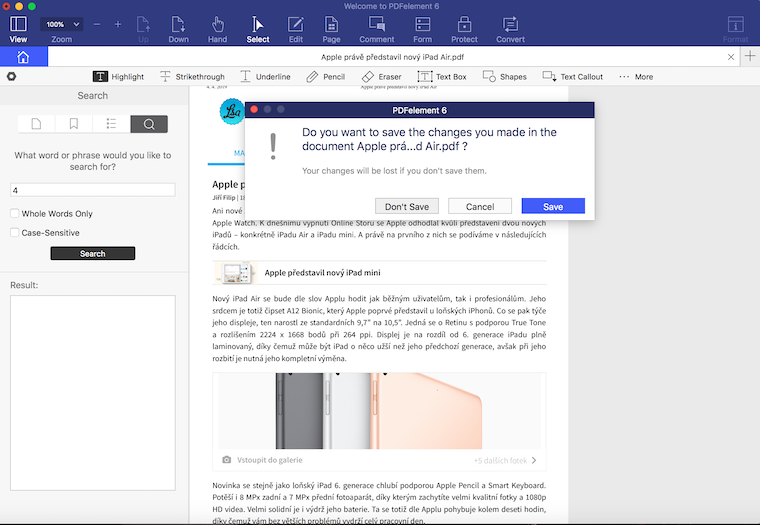The height and width of the screenshot is (525, 760).
Task: Click the search phrase input field
Action: [x=92, y=190]
